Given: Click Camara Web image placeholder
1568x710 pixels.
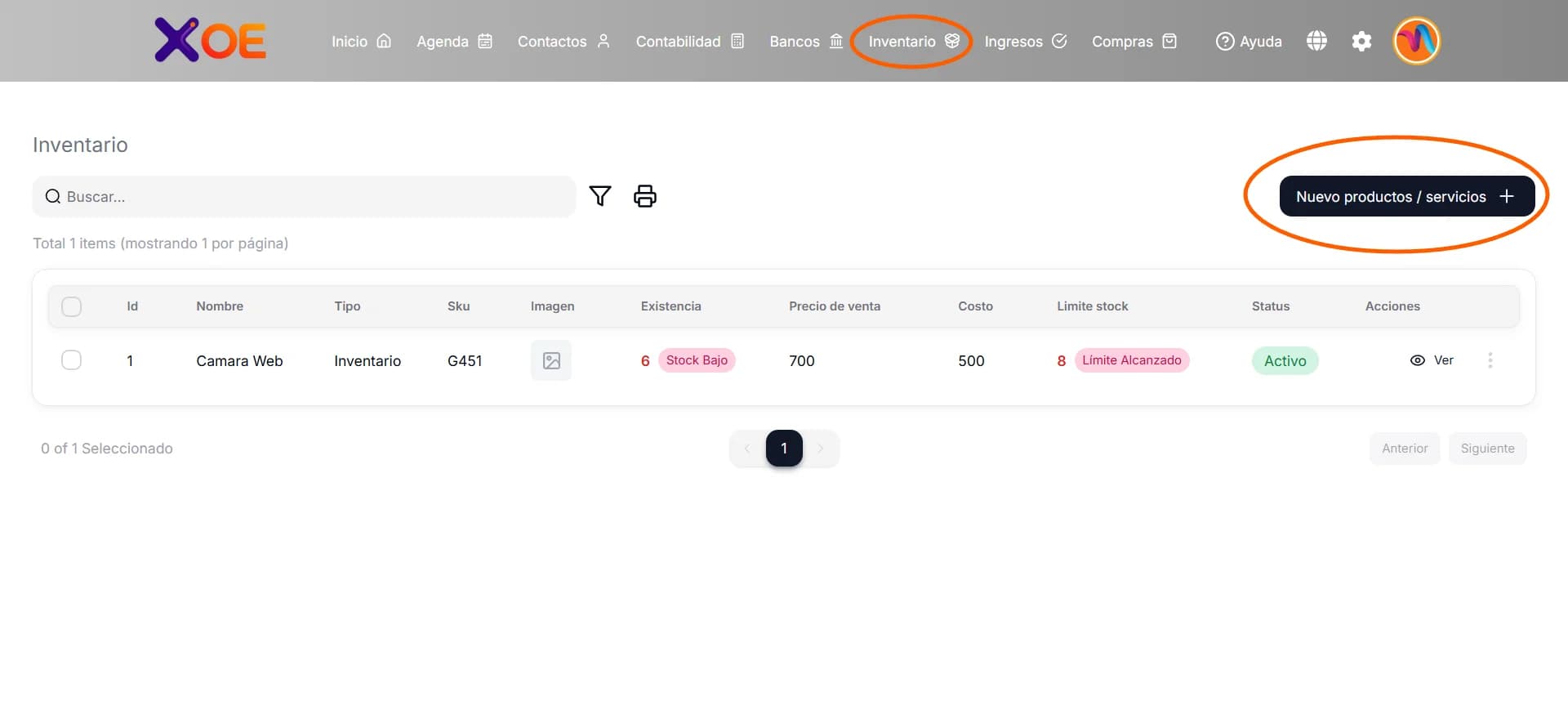Looking at the screenshot, I should (x=551, y=360).
